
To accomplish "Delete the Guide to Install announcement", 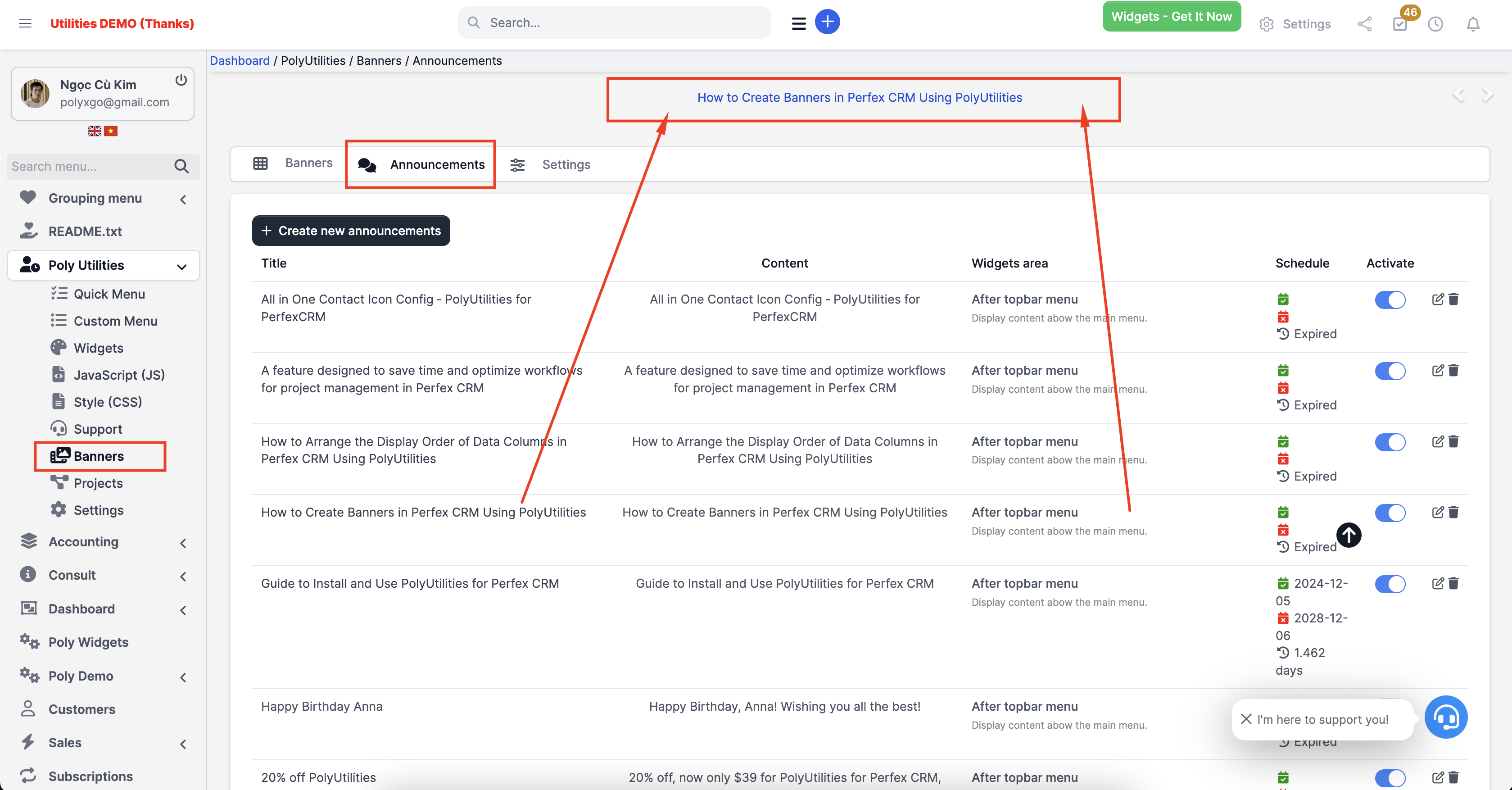I will [x=1453, y=583].
